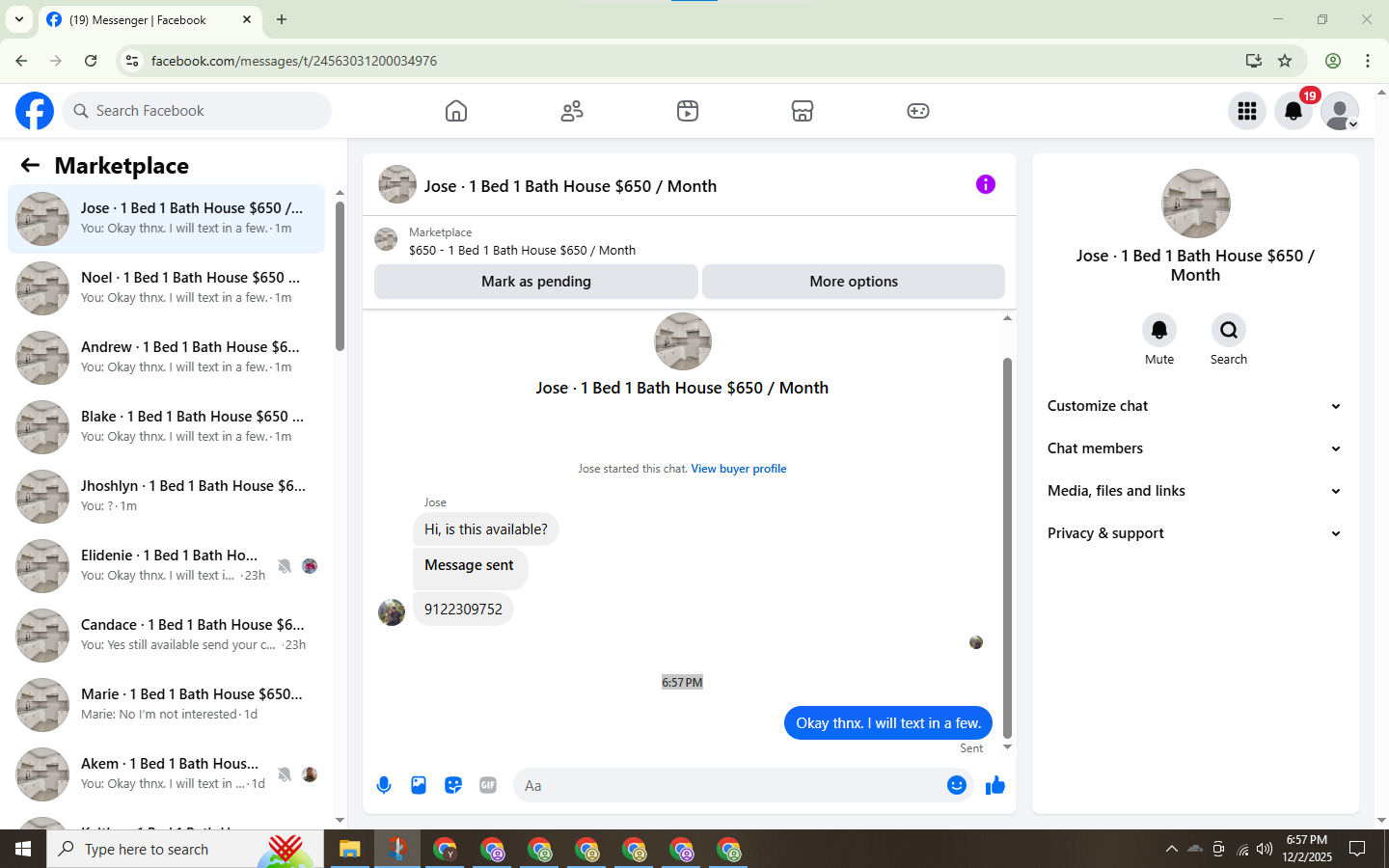The width and height of the screenshot is (1389, 868).
Task: Choose a GIF icon
Action: click(x=488, y=785)
